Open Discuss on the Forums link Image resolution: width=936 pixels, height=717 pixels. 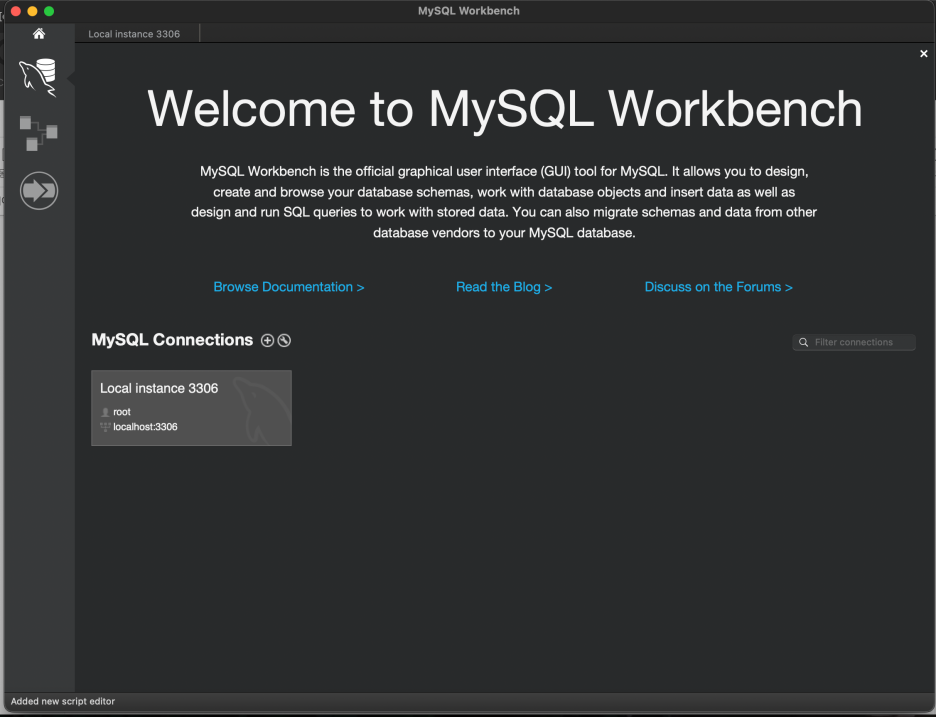[x=719, y=287]
